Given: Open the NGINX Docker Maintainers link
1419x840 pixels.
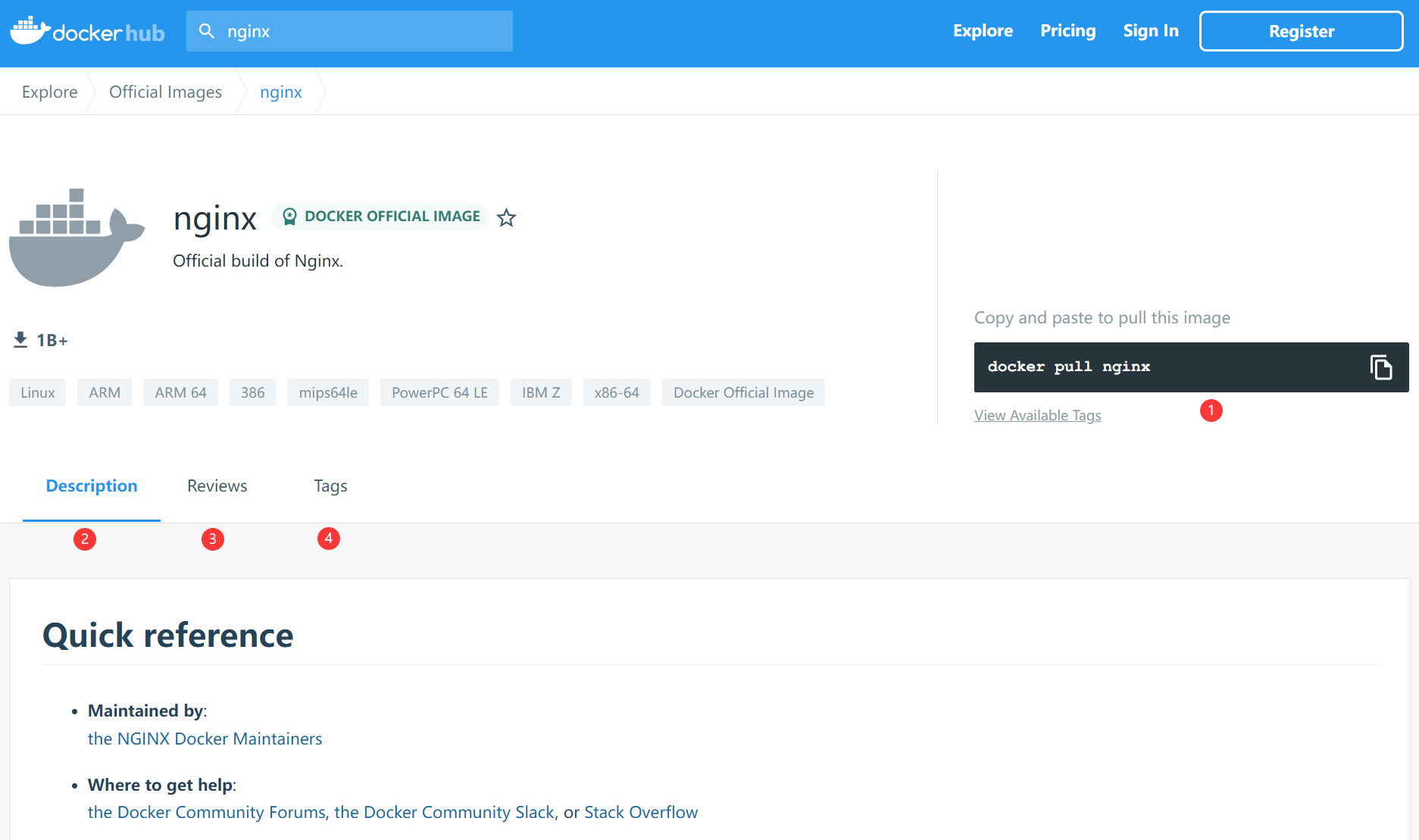Looking at the screenshot, I should coord(205,739).
